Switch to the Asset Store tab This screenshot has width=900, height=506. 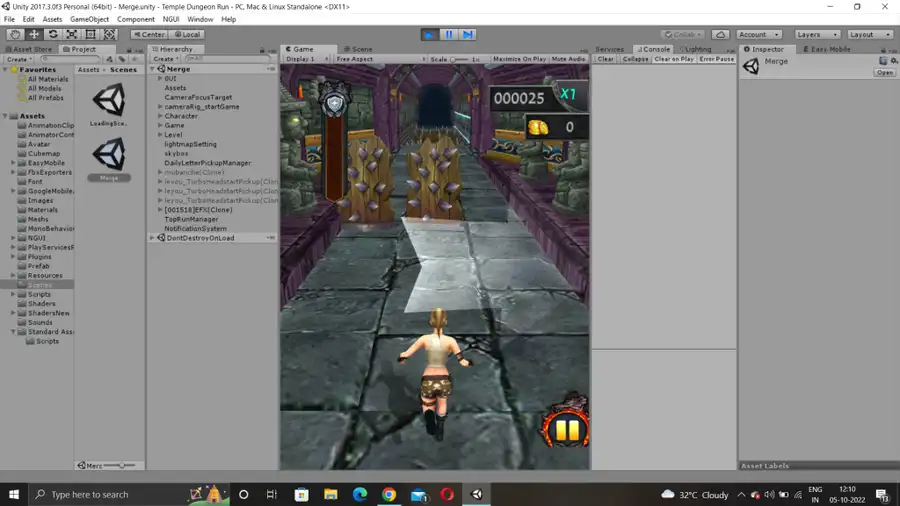click(28, 49)
